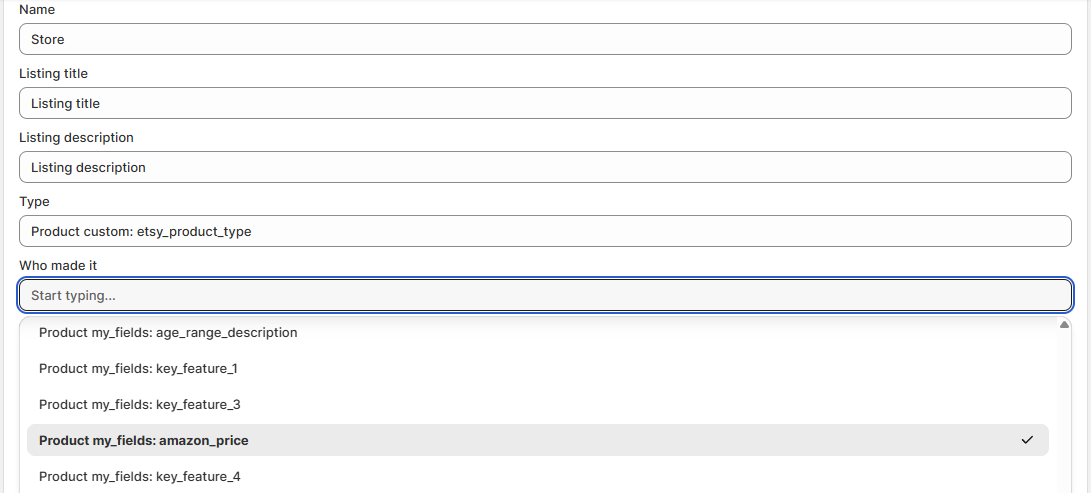Click the Store text in Name field
This screenshot has height=493, width=1091.
point(48,39)
